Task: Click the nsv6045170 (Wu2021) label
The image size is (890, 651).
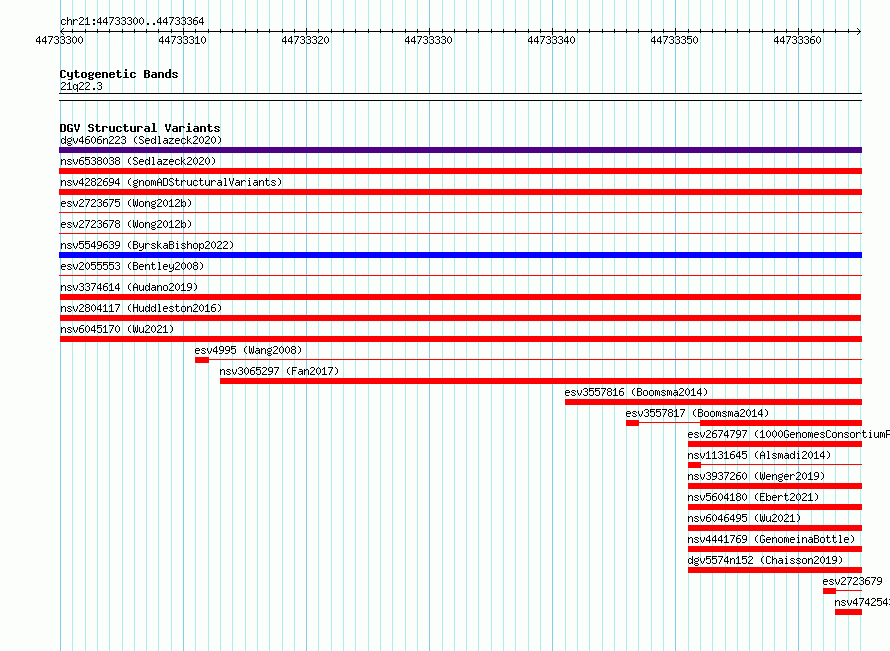Action: coord(117,329)
